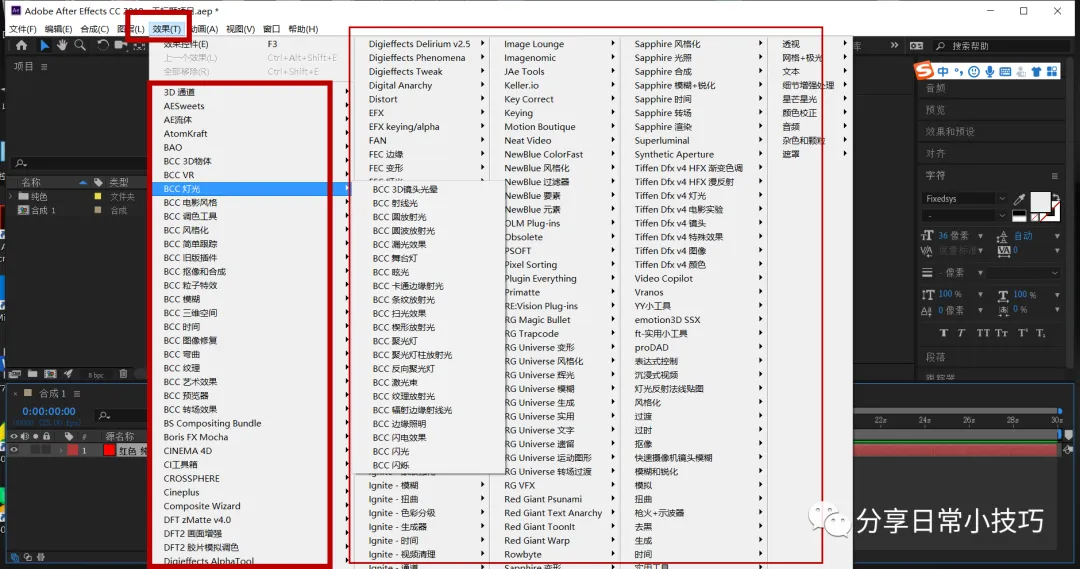Click the faux bold T button
The width and height of the screenshot is (1080, 569).
[x=944, y=333]
